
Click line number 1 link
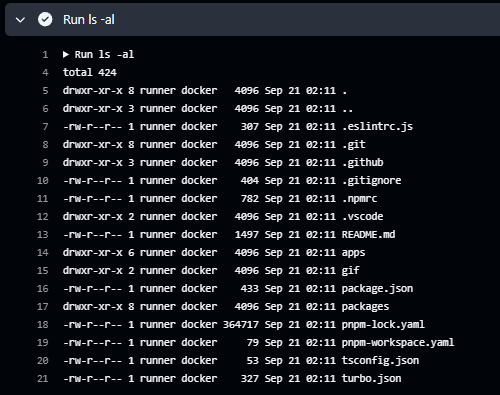click(45, 54)
